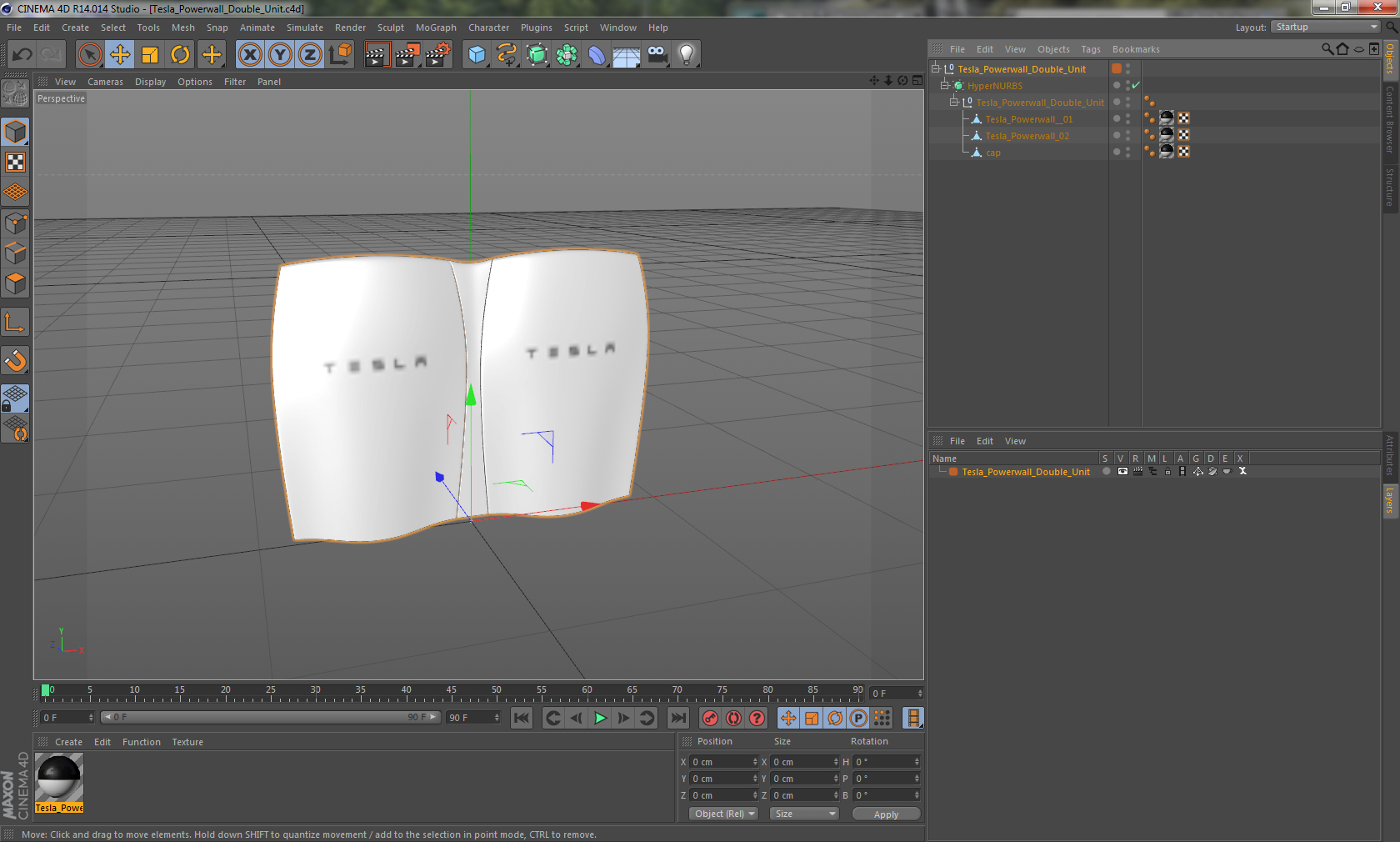Collapse the Tesla_Powerwall_Double_Unit root tree node
The image size is (1400, 842).
click(936, 68)
